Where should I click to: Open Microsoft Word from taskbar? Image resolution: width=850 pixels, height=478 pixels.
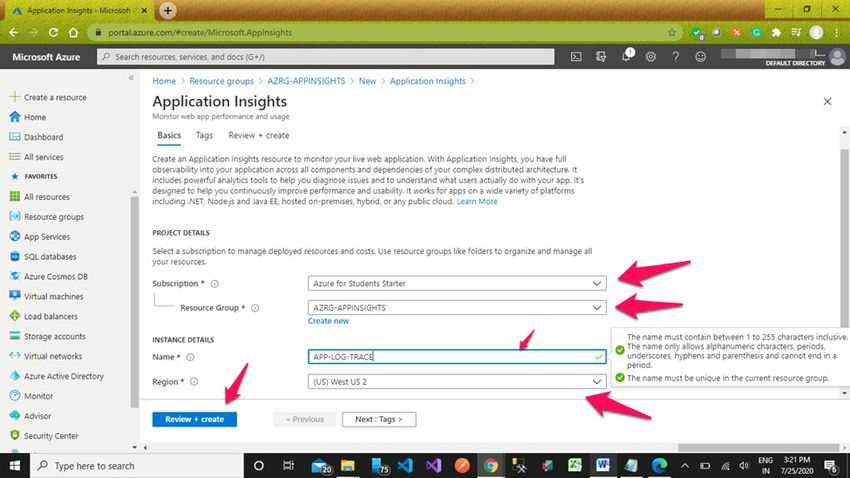pos(603,466)
